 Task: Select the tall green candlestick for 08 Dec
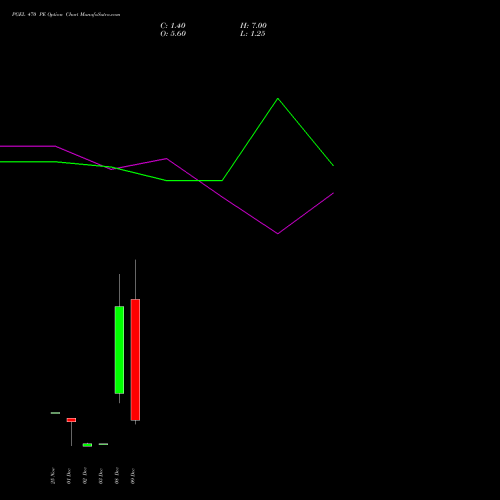pos(119,350)
